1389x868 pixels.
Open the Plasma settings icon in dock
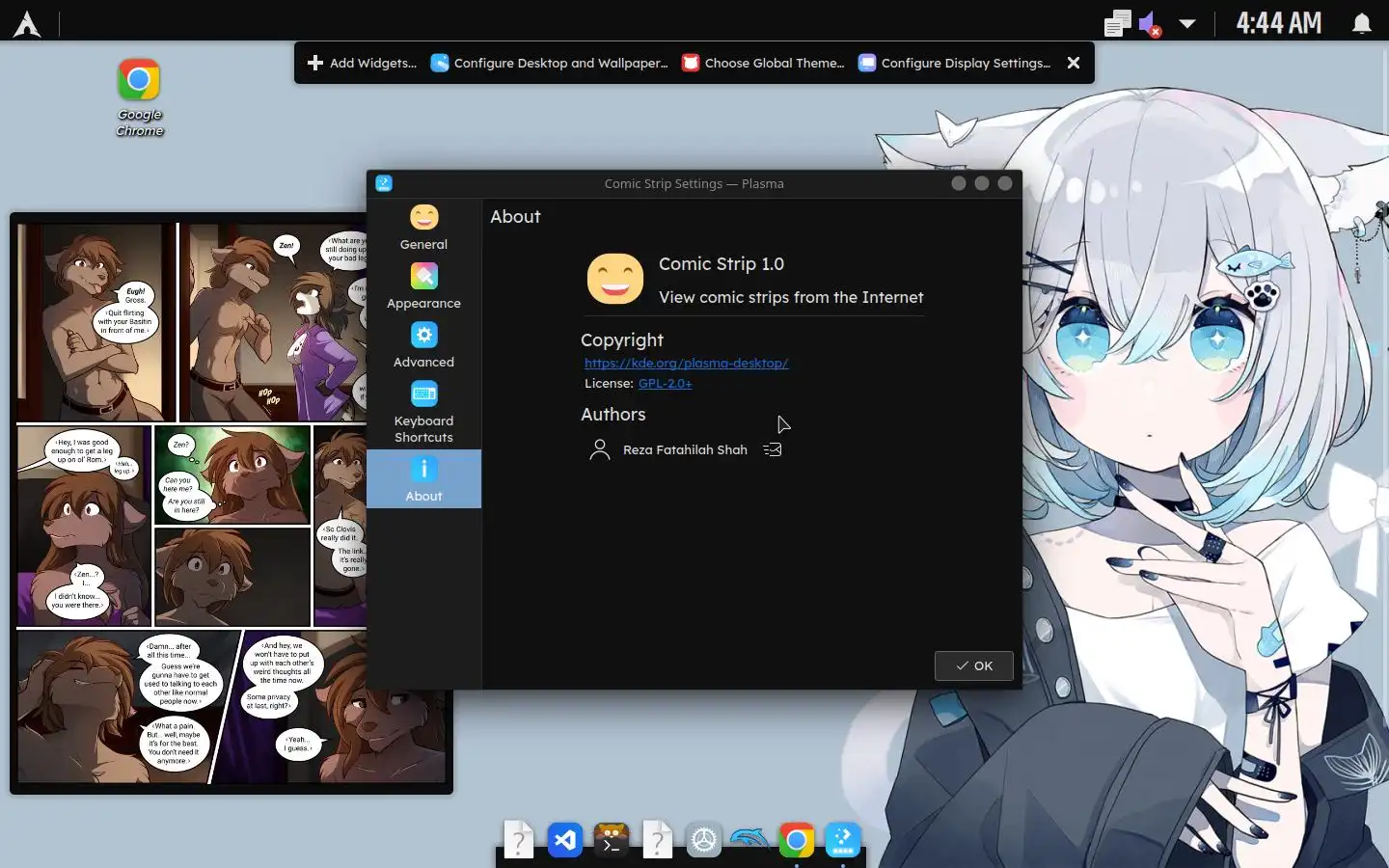pyautogui.click(x=843, y=840)
